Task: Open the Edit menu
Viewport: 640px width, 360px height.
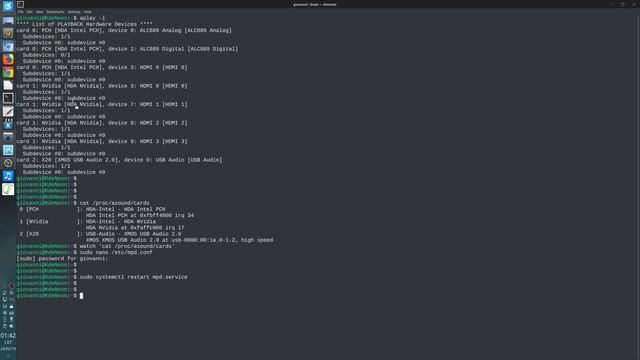Action: (x=29, y=12)
